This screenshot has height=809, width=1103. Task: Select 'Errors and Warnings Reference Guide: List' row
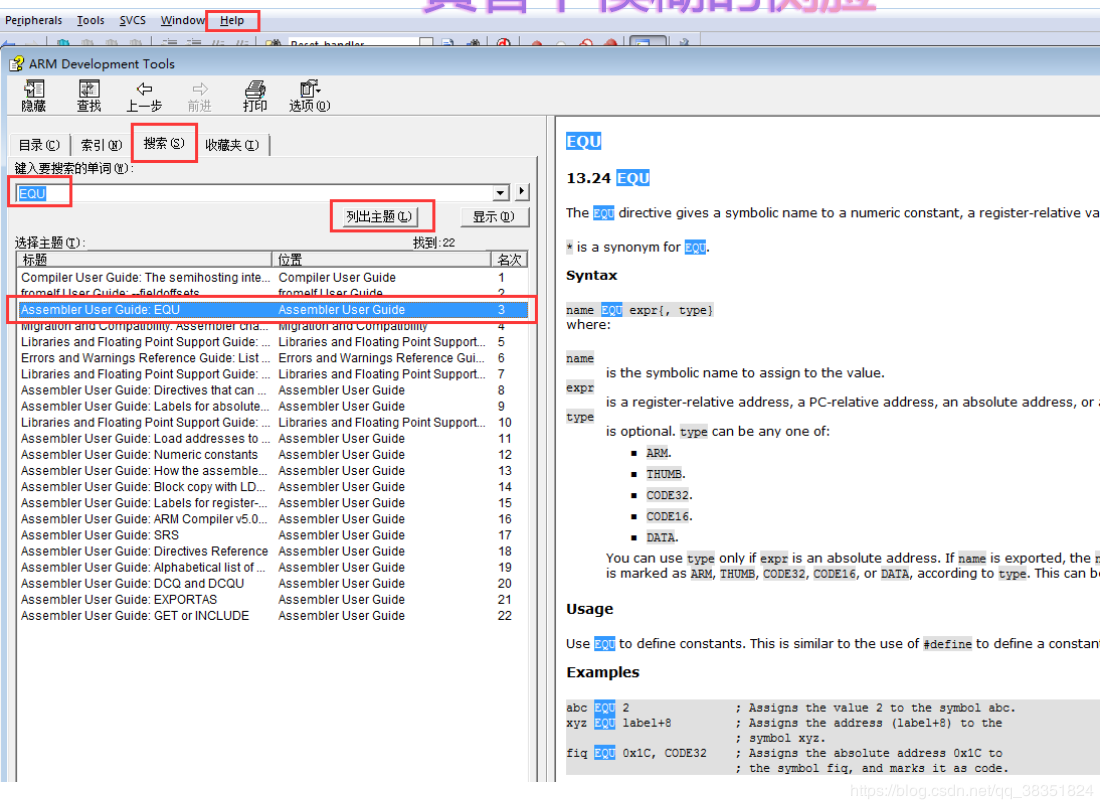click(x=273, y=358)
